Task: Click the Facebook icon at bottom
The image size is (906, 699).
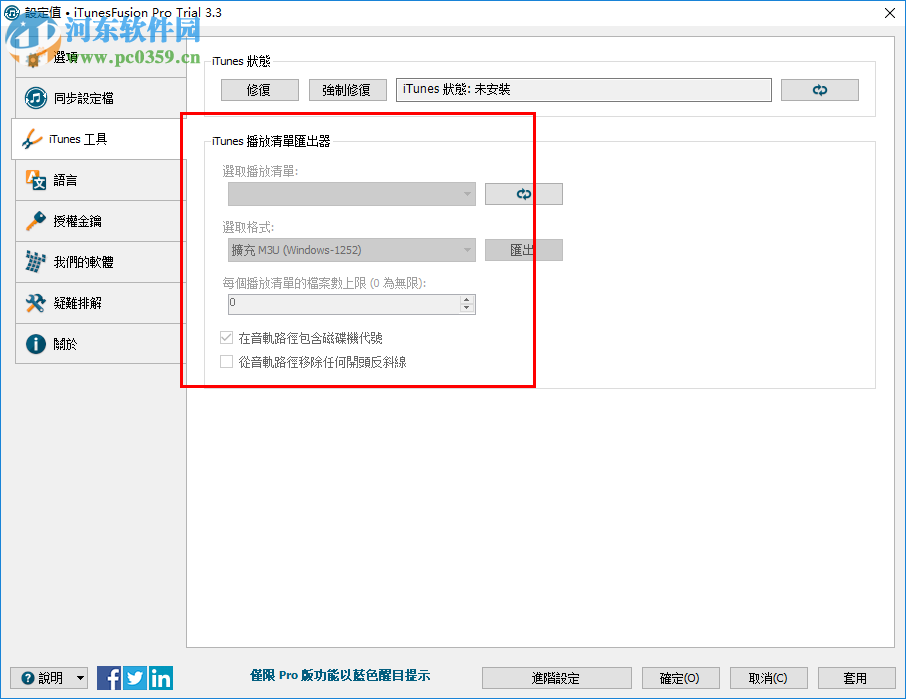Action: (109, 677)
